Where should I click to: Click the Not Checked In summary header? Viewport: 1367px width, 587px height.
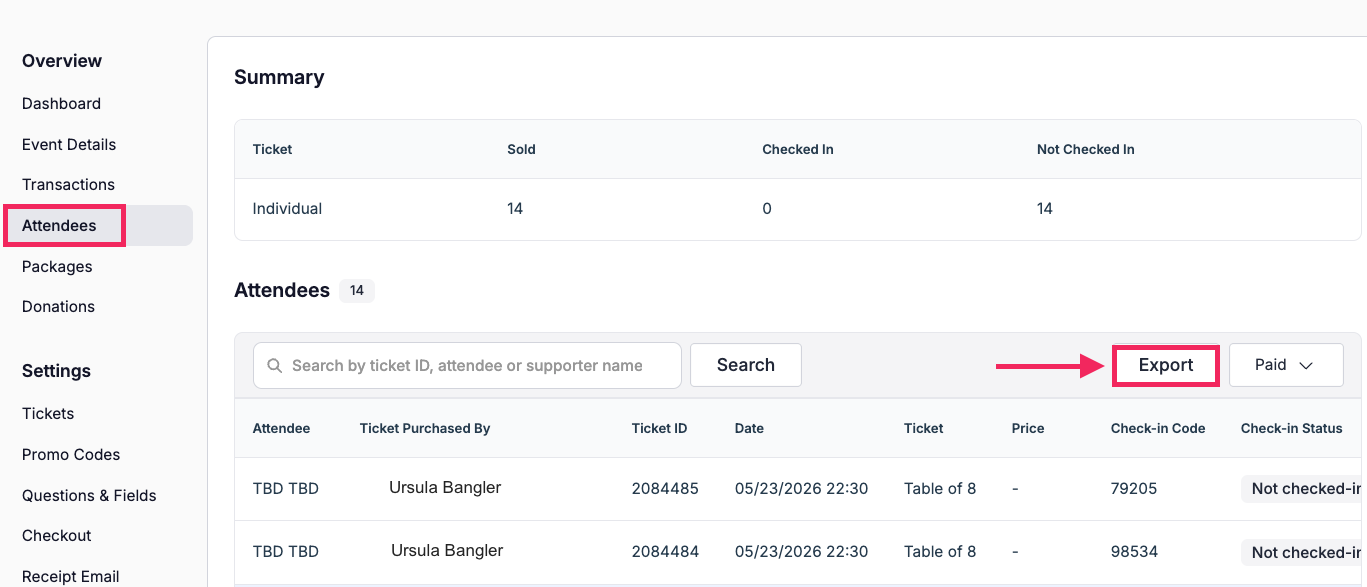point(1086,149)
